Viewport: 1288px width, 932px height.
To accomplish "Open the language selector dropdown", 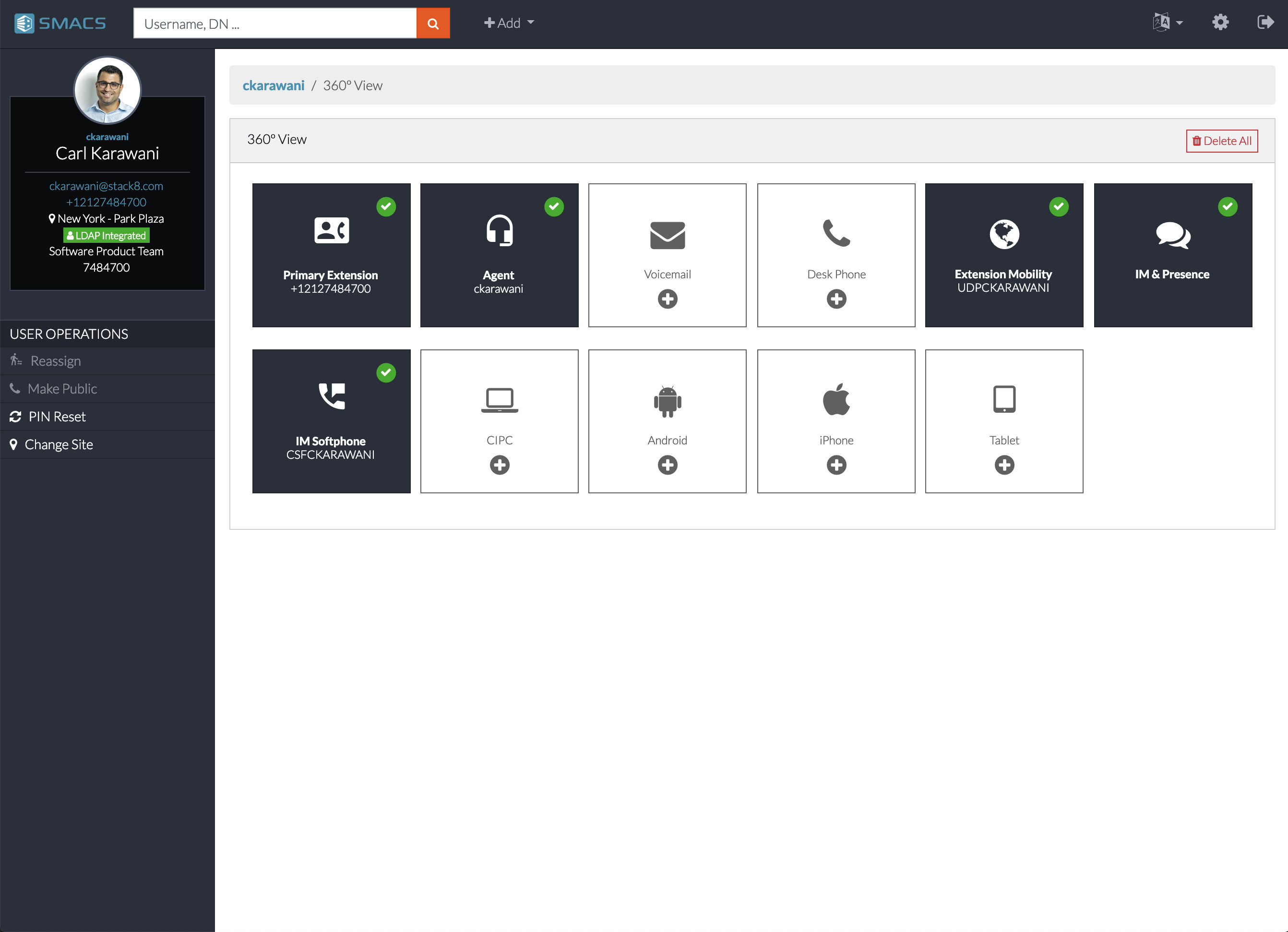I will click(x=1167, y=23).
